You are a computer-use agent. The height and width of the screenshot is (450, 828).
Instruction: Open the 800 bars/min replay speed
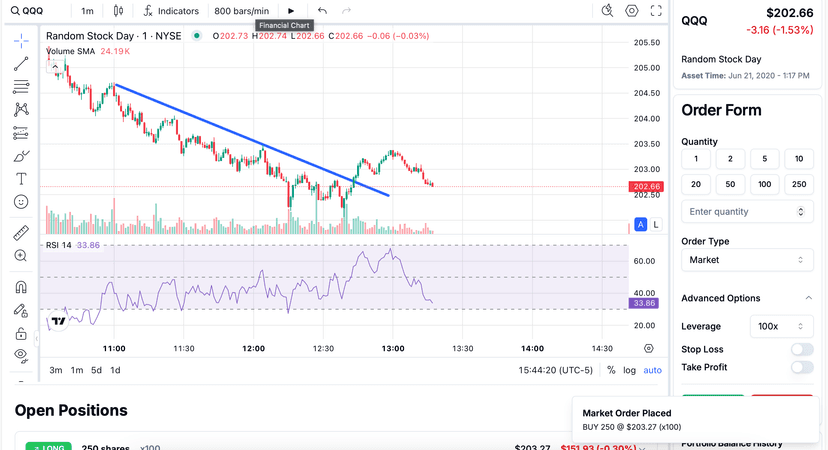click(x=241, y=11)
